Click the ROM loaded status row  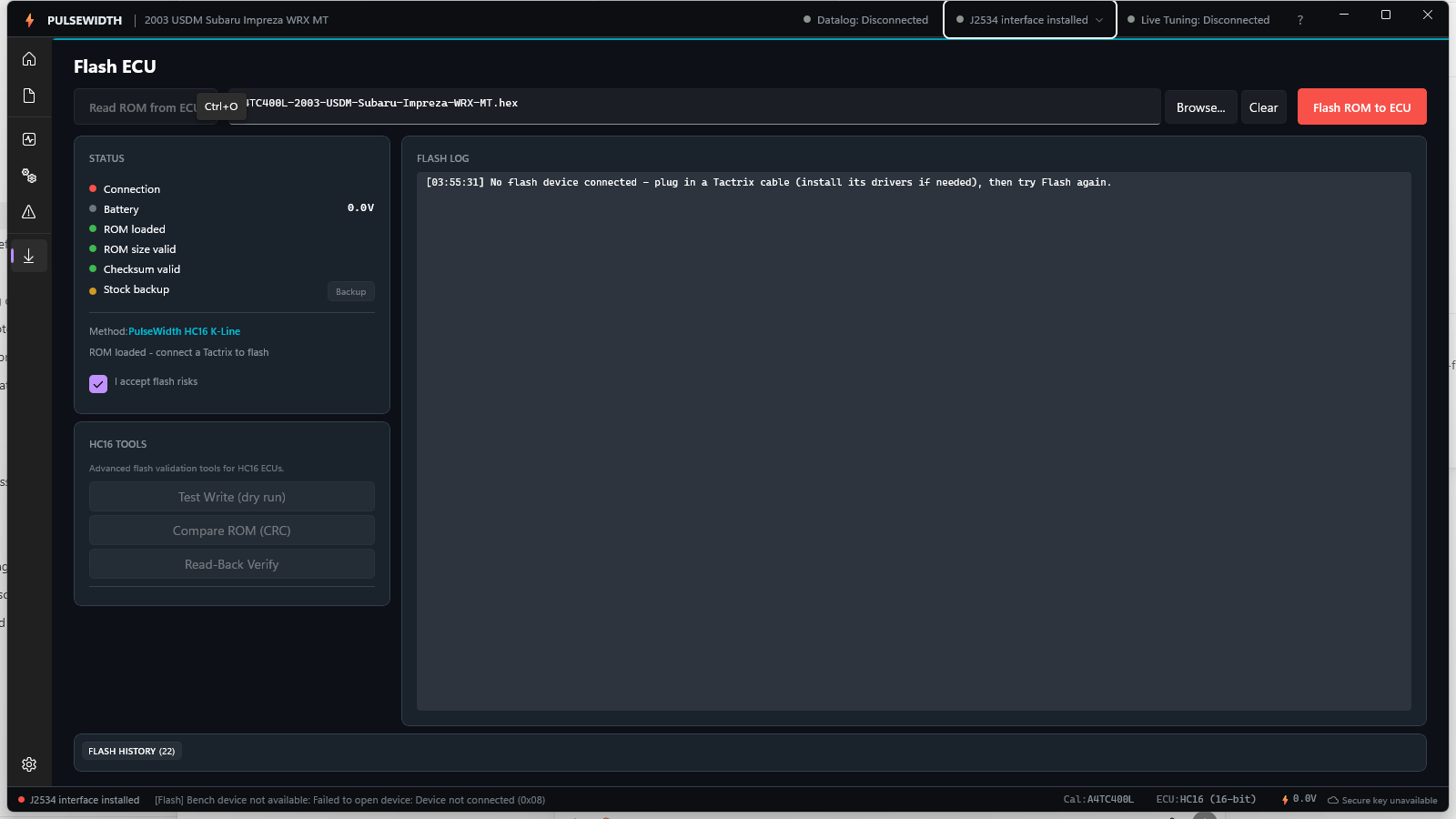pyautogui.click(x=231, y=229)
